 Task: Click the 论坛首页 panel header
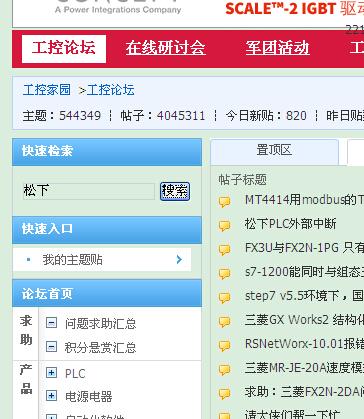point(107,293)
